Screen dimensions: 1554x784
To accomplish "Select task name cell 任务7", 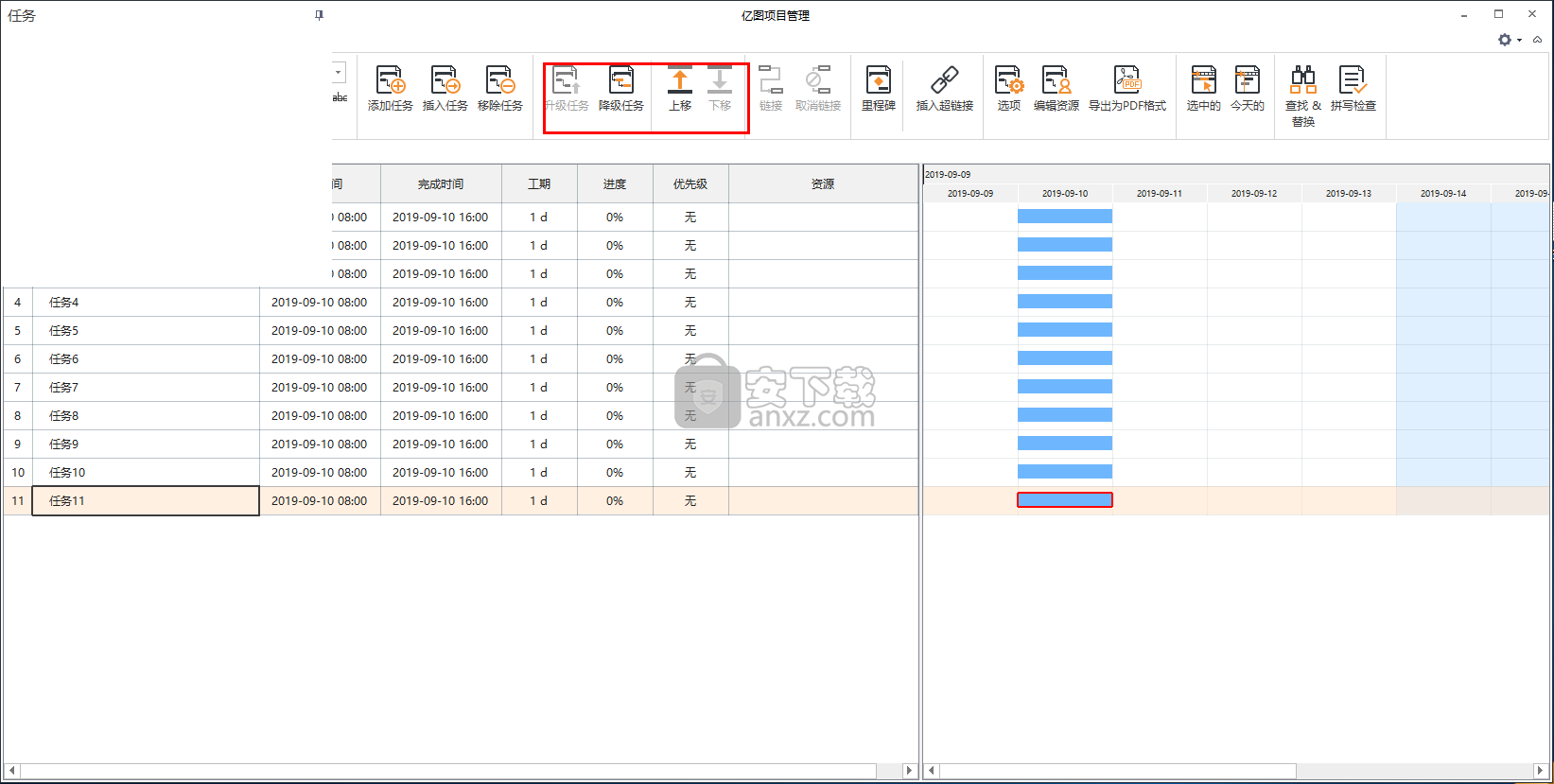I will 146,387.
